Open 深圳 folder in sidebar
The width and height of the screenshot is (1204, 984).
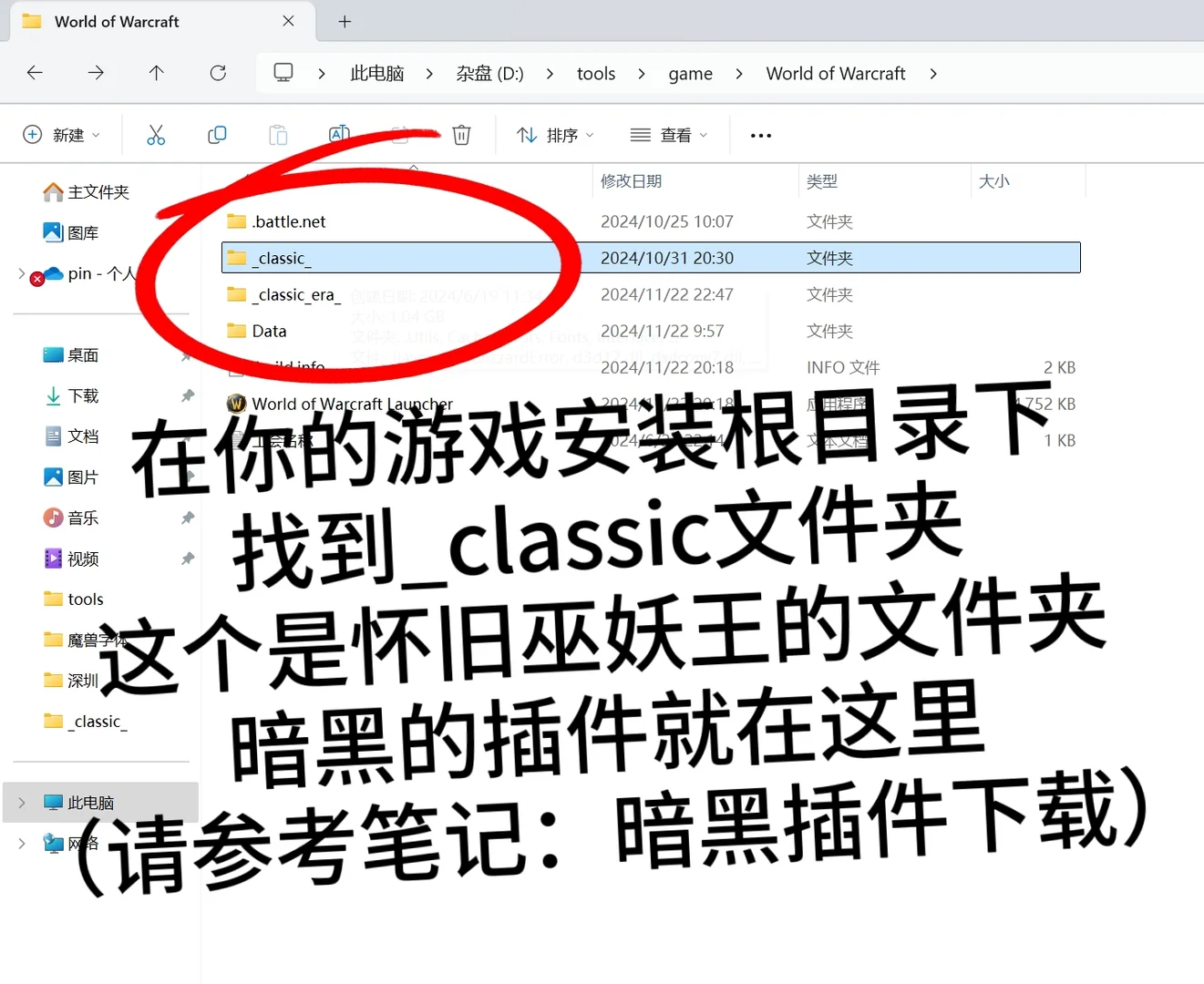pos(71,681)
